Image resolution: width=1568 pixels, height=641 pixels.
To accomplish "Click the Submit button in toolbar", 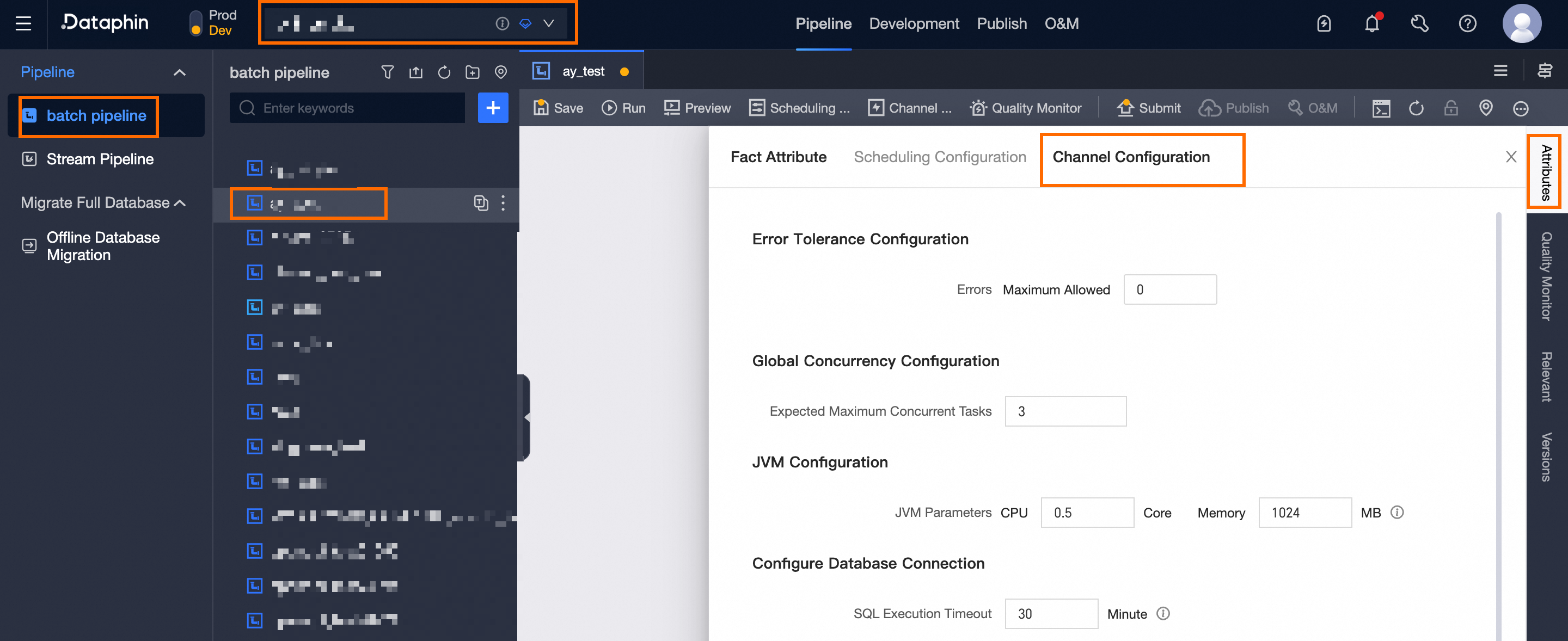I will click(1148, 108).
